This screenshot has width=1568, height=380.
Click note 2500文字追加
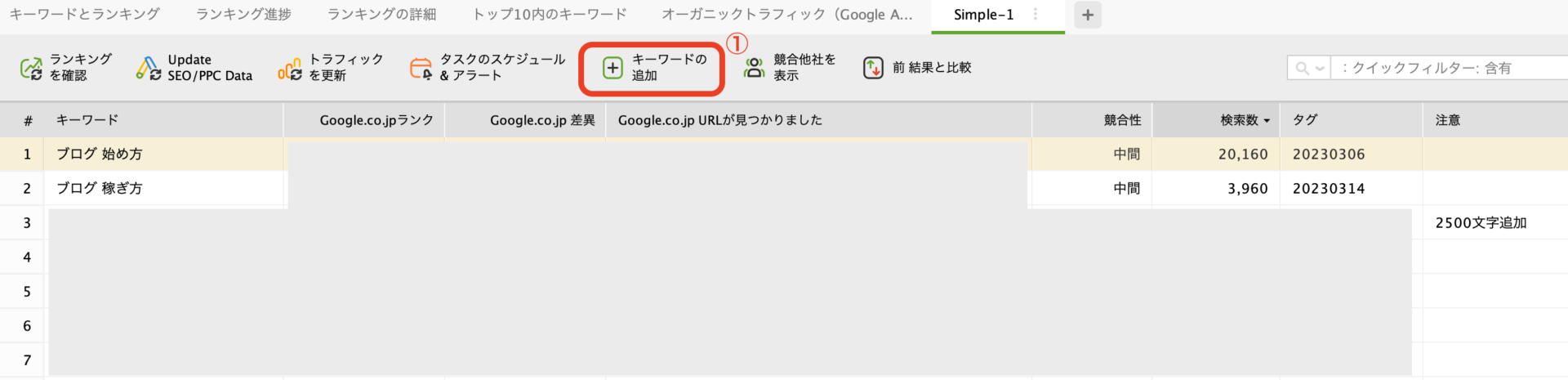tap(1481, 223)
